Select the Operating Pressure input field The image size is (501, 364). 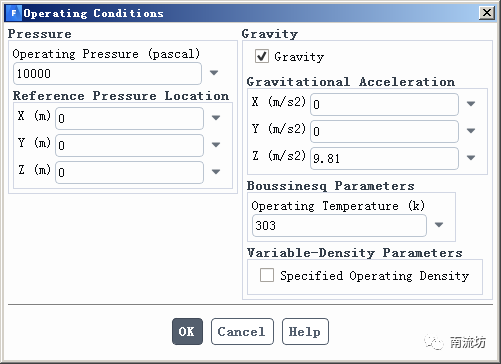107,73
